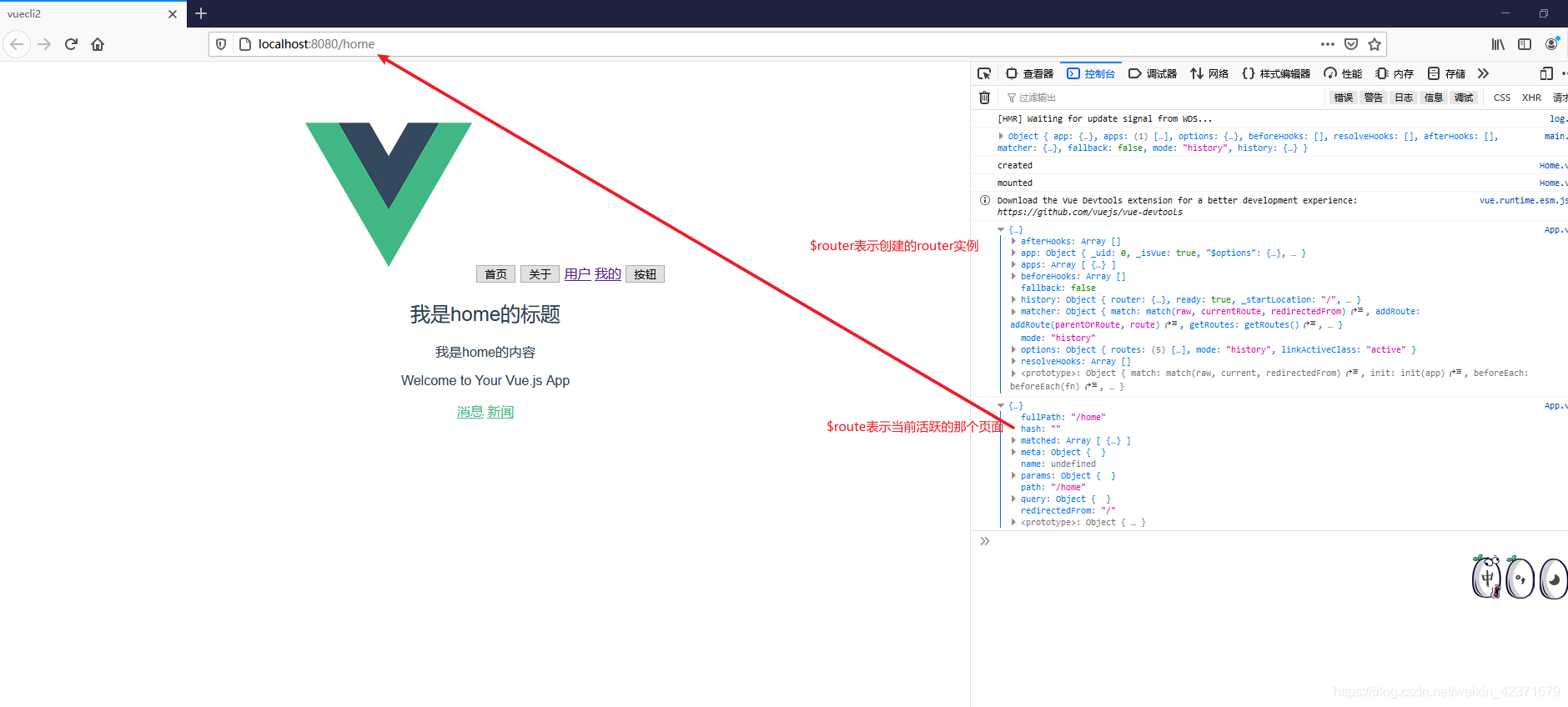1568x707 pixels.
Task: Expand the matched array property
Action: click(x=1013, y=440)
